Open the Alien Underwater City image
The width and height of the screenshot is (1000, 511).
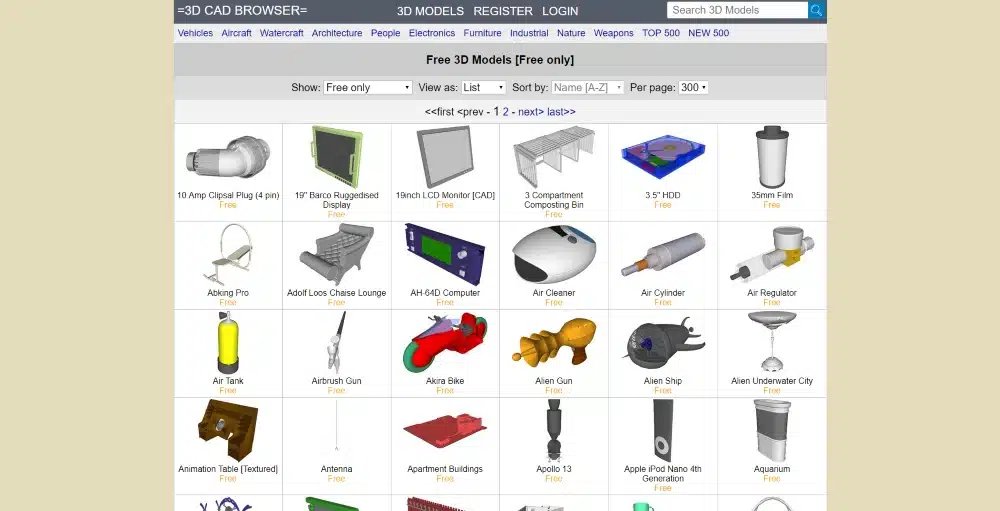[772, 343]
